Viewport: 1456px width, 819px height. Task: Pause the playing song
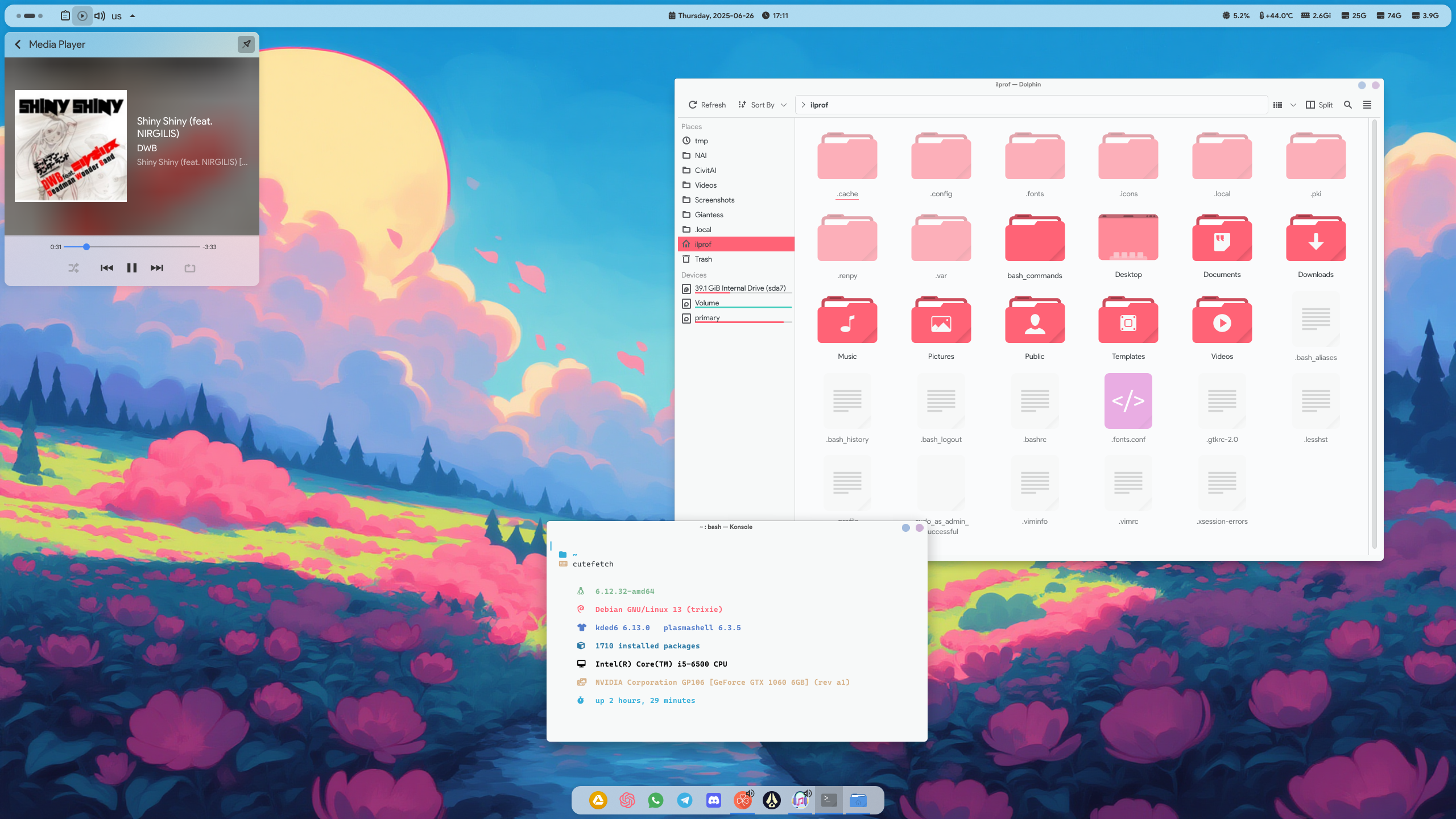[131, 268]
